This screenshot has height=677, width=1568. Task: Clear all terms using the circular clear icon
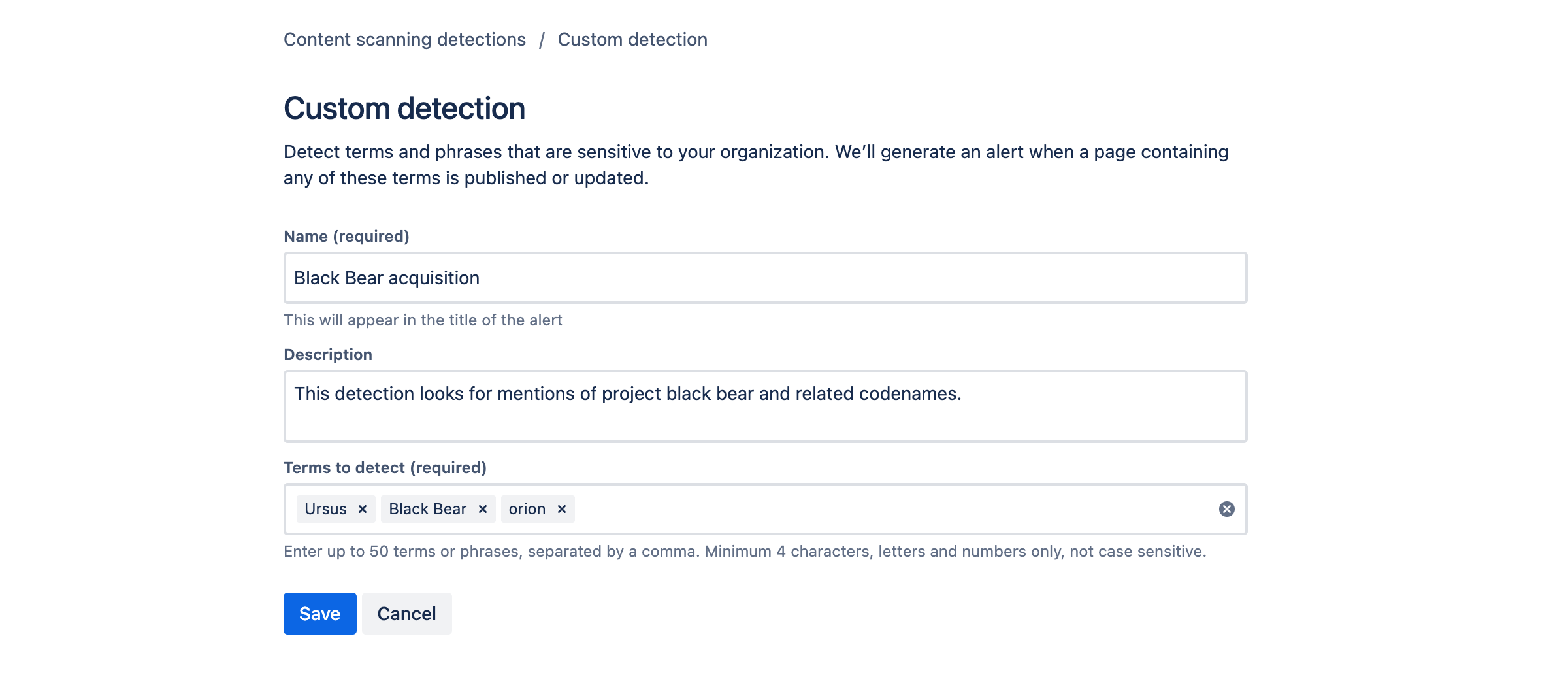point(1226,508)
